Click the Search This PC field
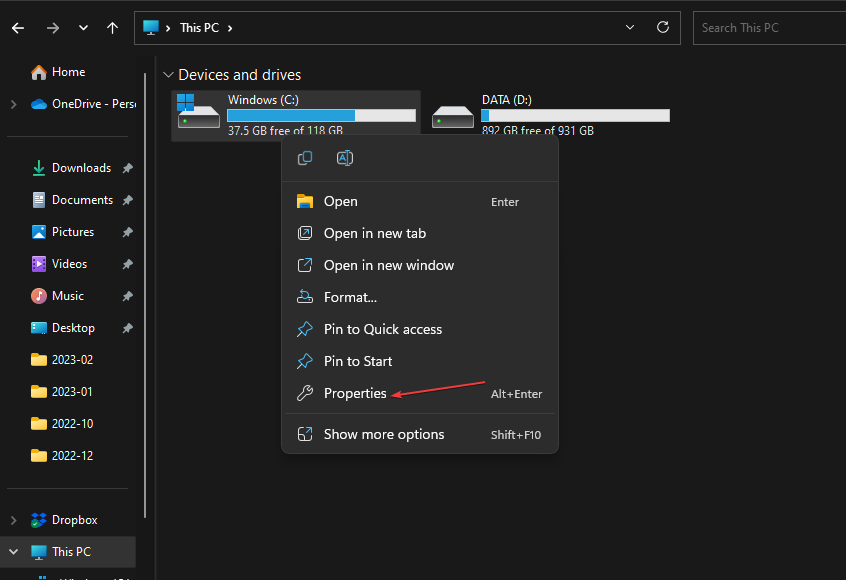Screen dimensions: 846x580 click(x=765, y=28)
